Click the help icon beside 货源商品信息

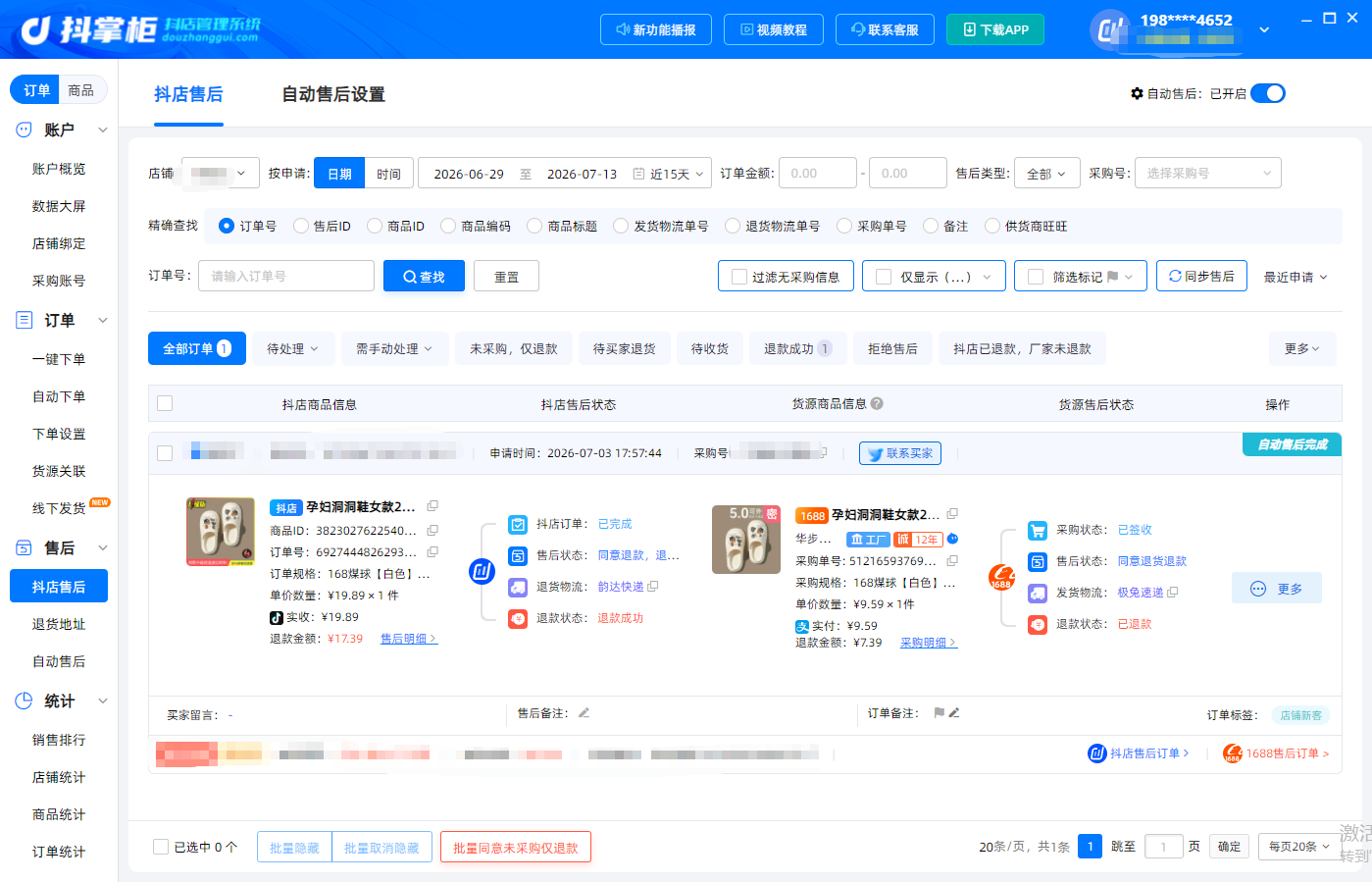click(x=877, y=403)
